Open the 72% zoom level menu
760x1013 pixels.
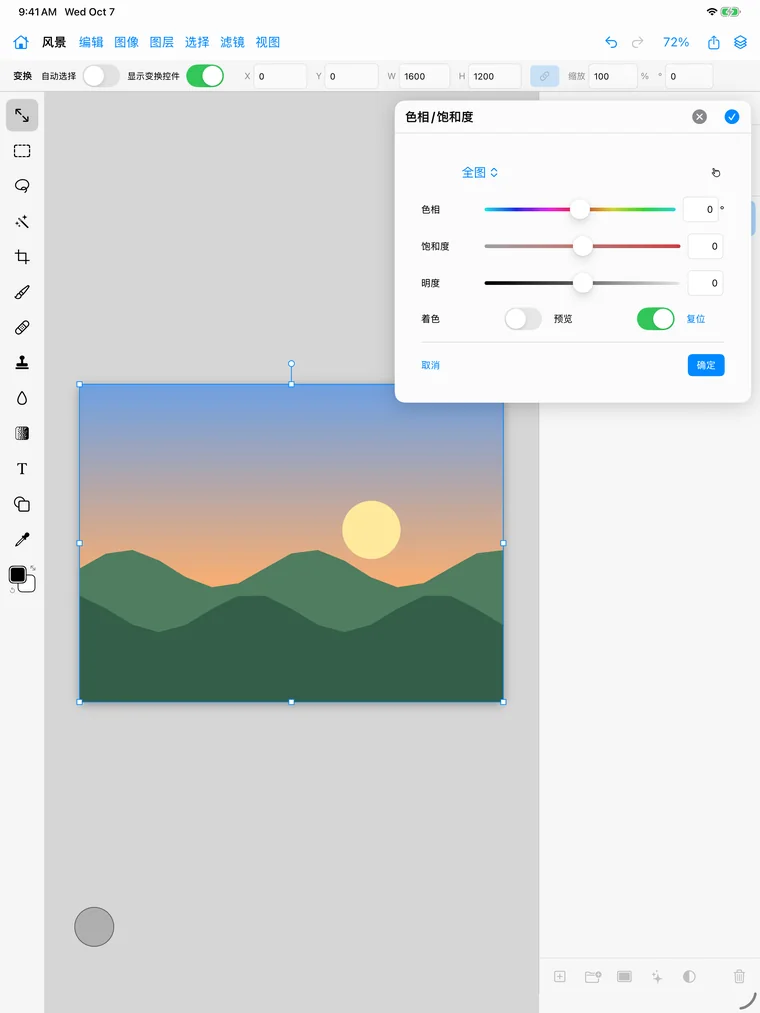pyautogui.click(x=676, y=42)
